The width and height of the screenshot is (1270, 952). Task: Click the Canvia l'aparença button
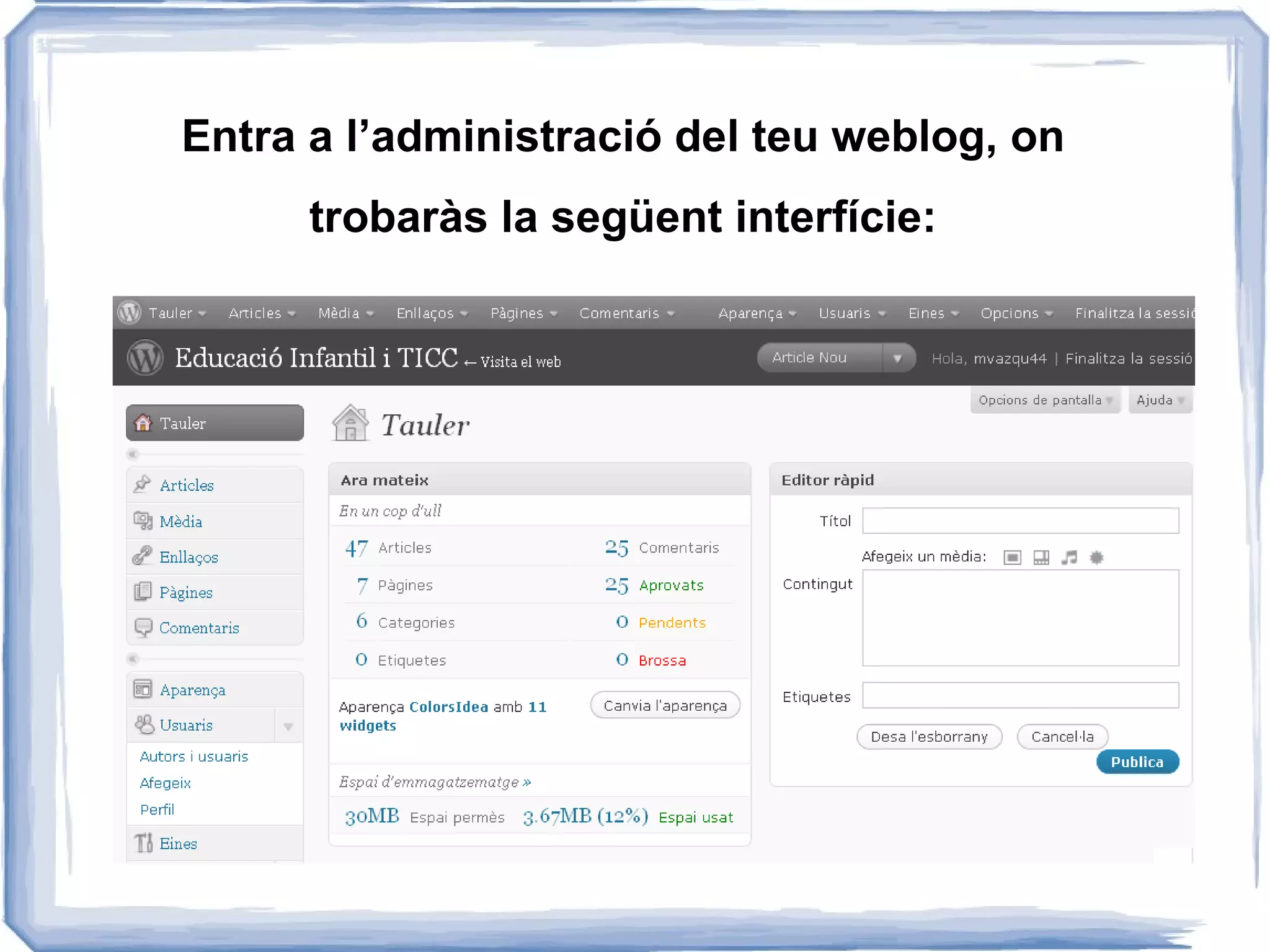pyautogui.click(x=665, y=706)
